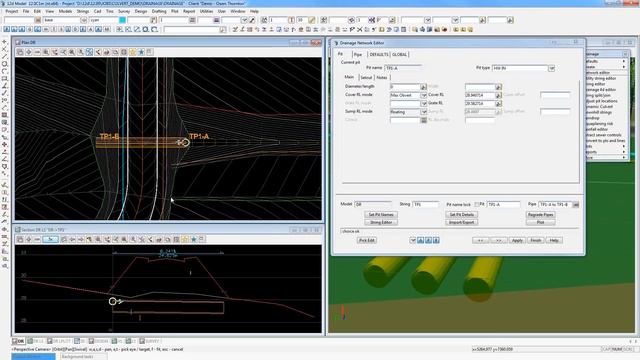Click the pencil icon in top toolbar
Viewport: 640px width, 360px height.
click(x=312, y=20)
